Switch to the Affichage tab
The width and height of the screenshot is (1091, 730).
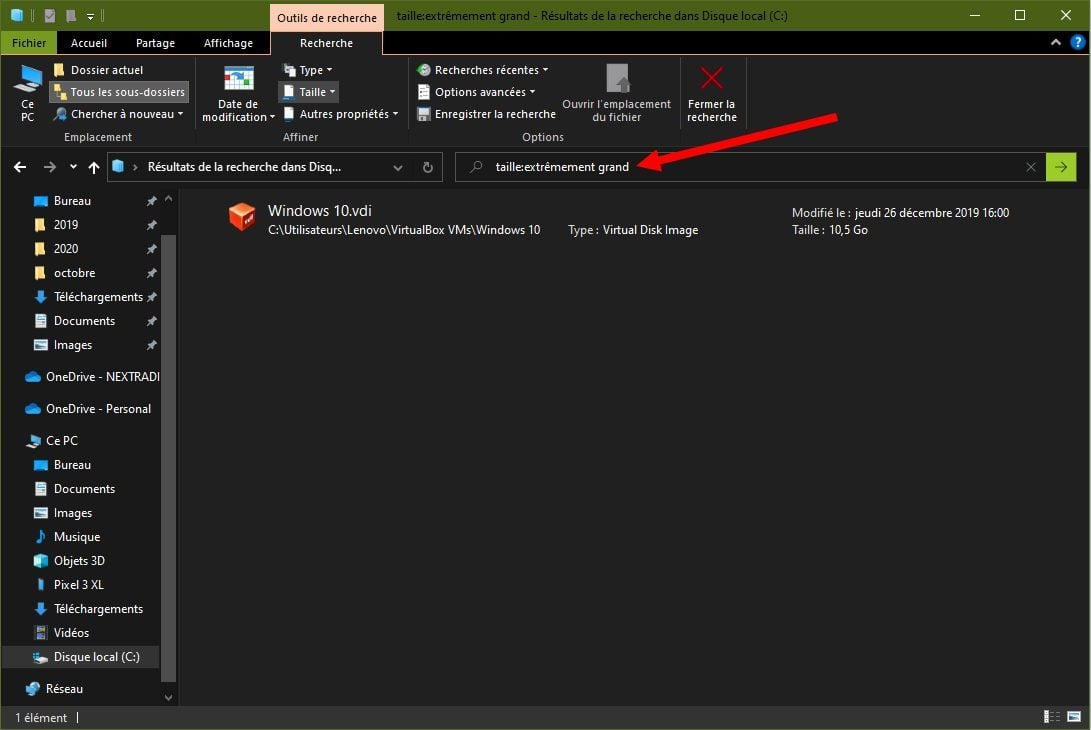228,43
